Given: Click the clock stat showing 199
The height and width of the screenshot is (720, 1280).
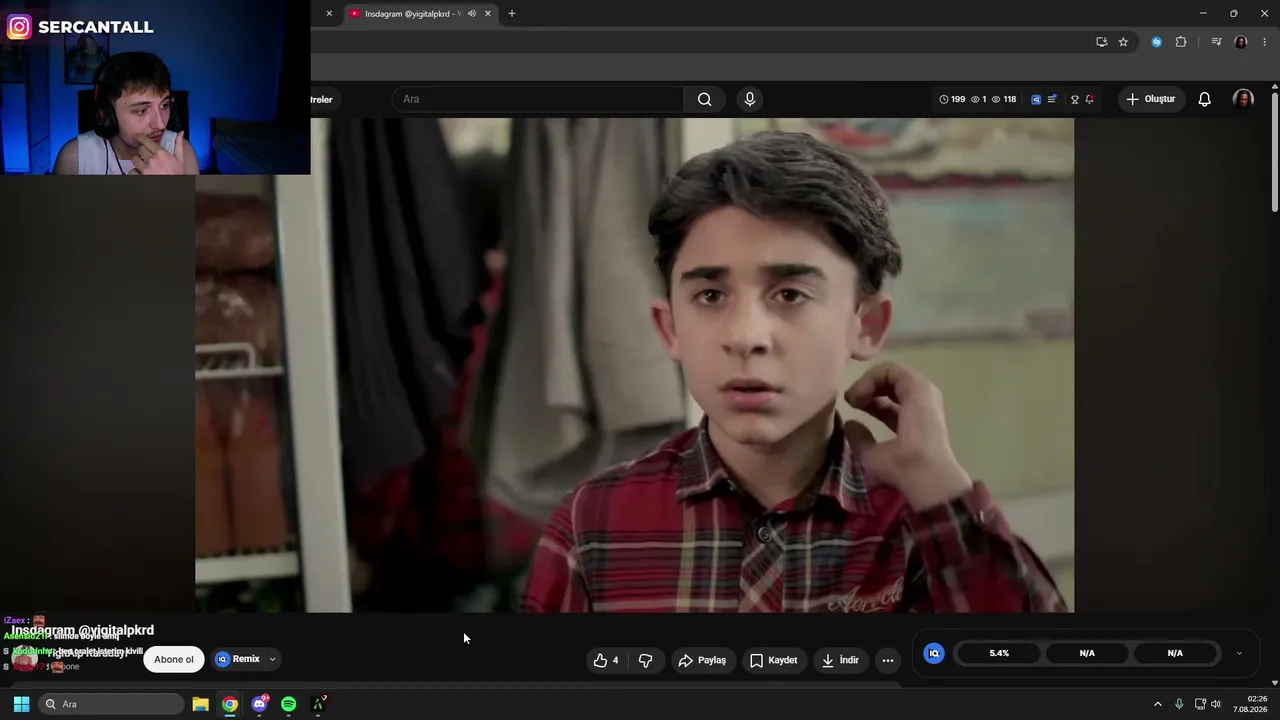Looking at the screenshot, I should (x=952, y=99).
